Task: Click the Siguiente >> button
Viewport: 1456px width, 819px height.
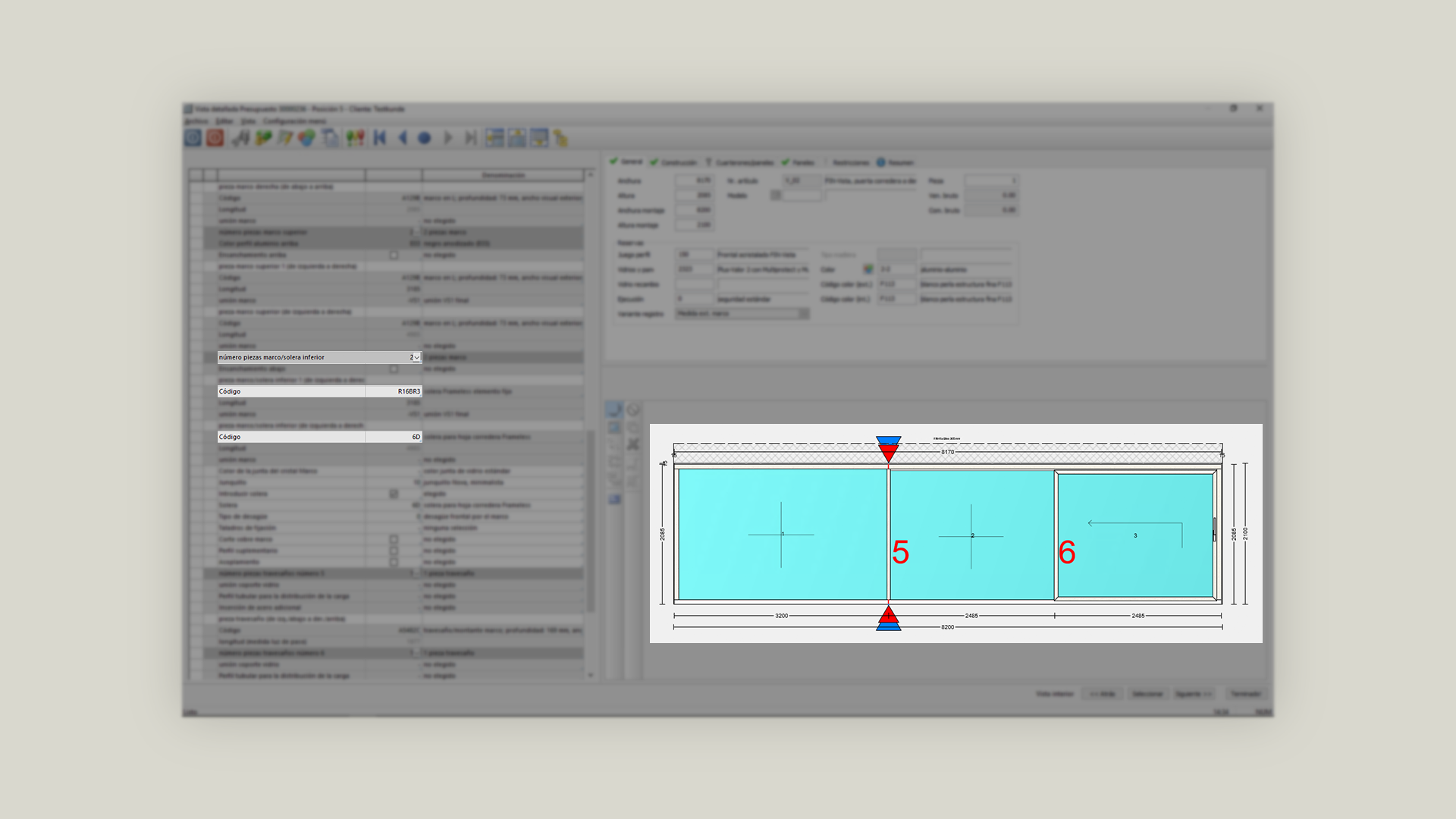Action: coord(1193,694)
